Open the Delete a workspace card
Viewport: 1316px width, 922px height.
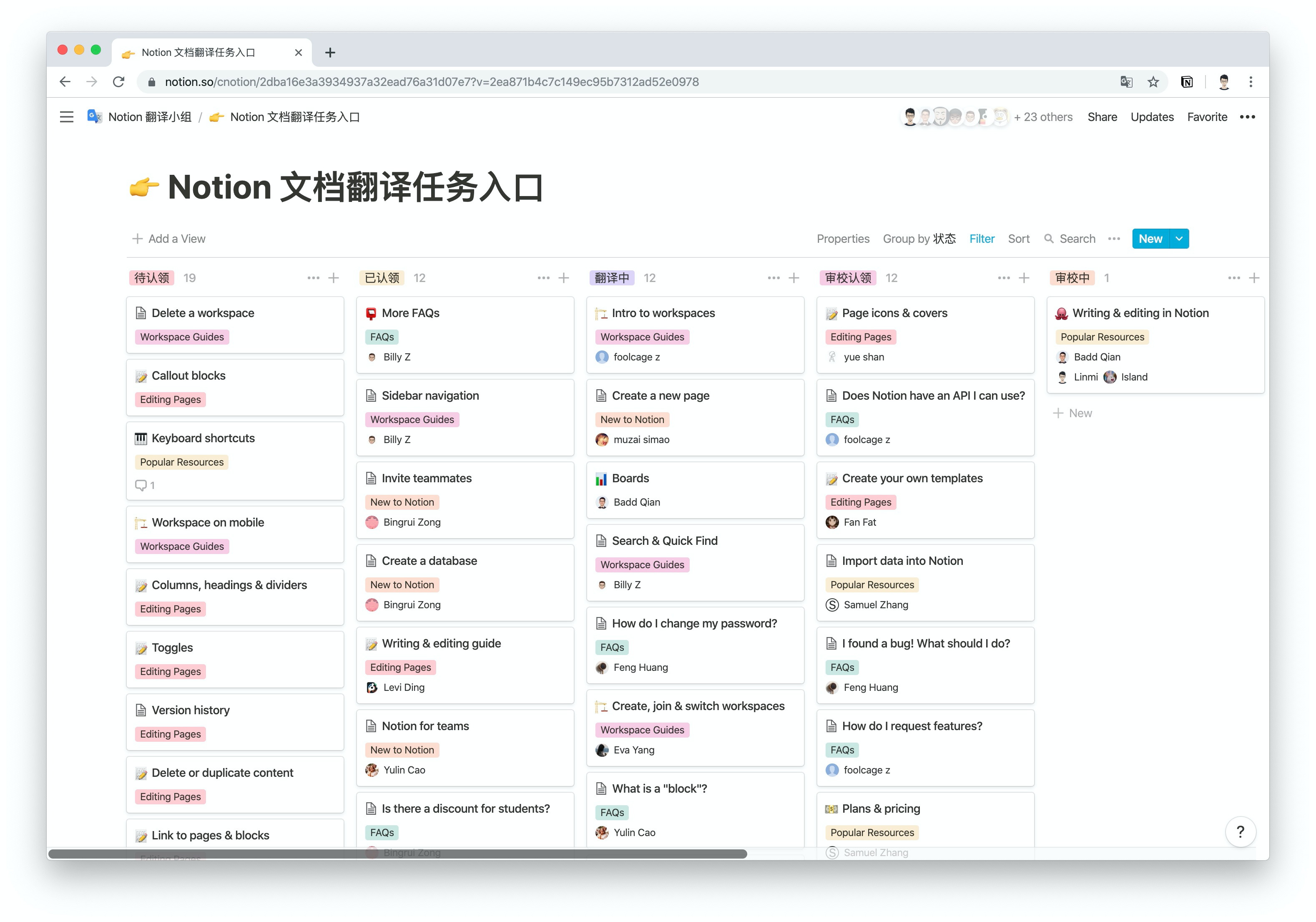coord(235,325)
